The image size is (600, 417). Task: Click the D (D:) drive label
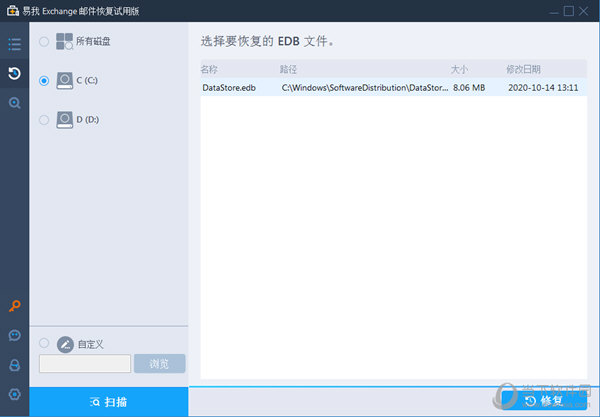point(88,119)
